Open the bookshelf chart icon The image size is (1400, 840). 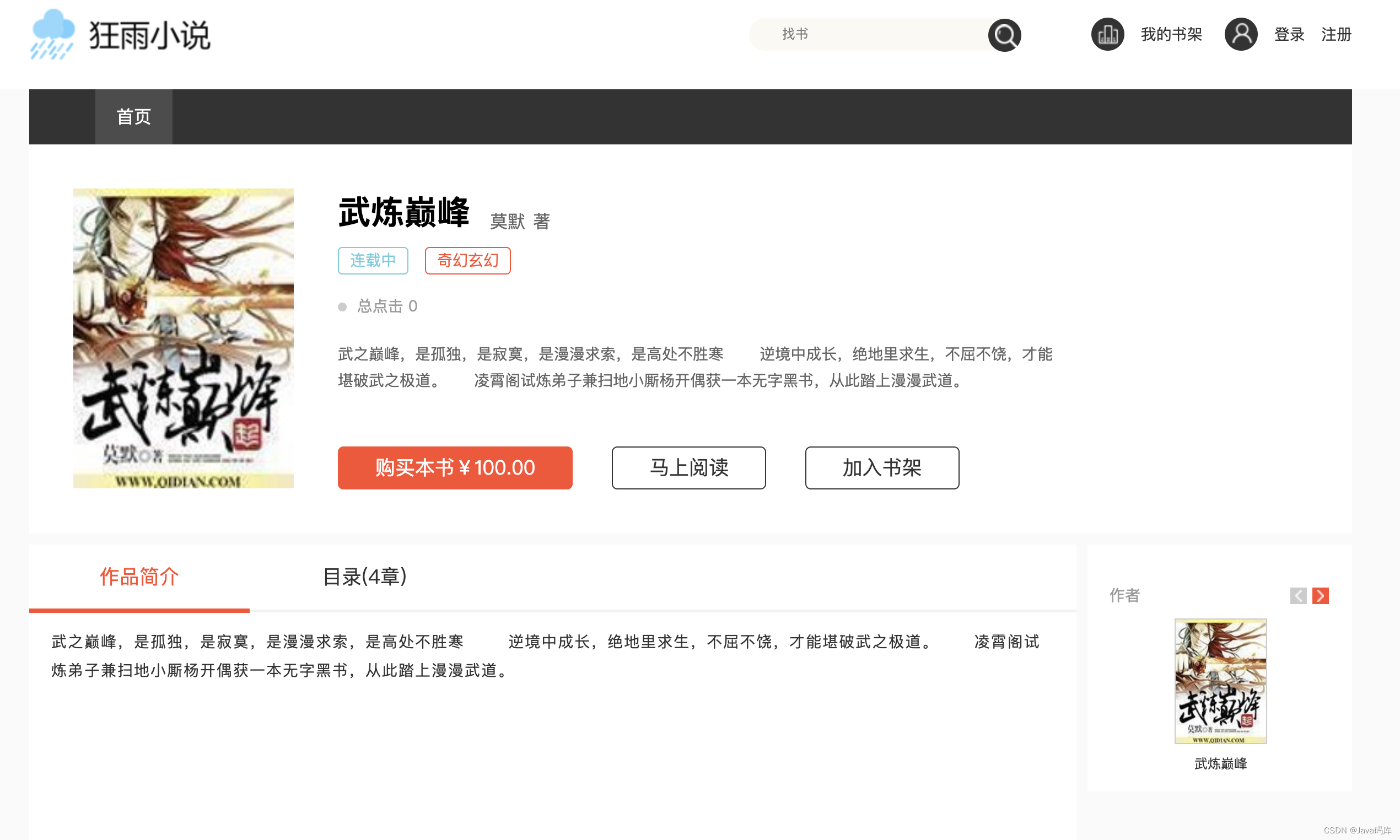click(x=1107, y=35)
